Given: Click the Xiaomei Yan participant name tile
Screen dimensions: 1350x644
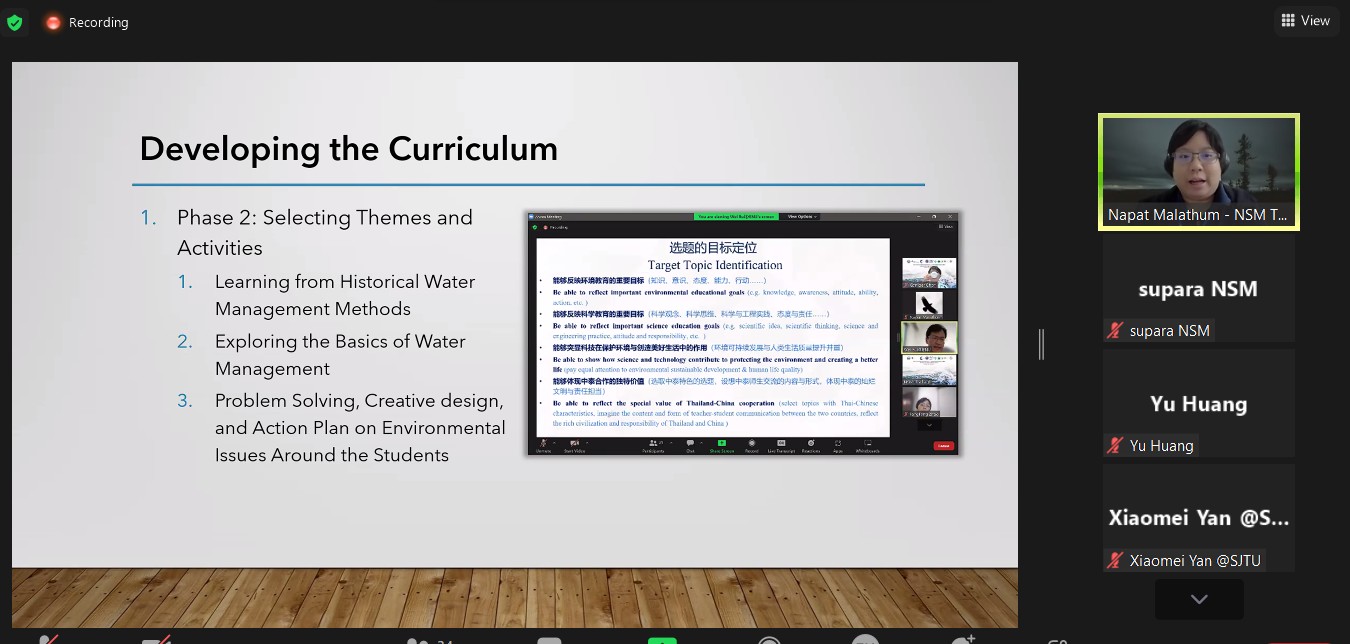Looking at the screenshot, I should (1198, 518).
